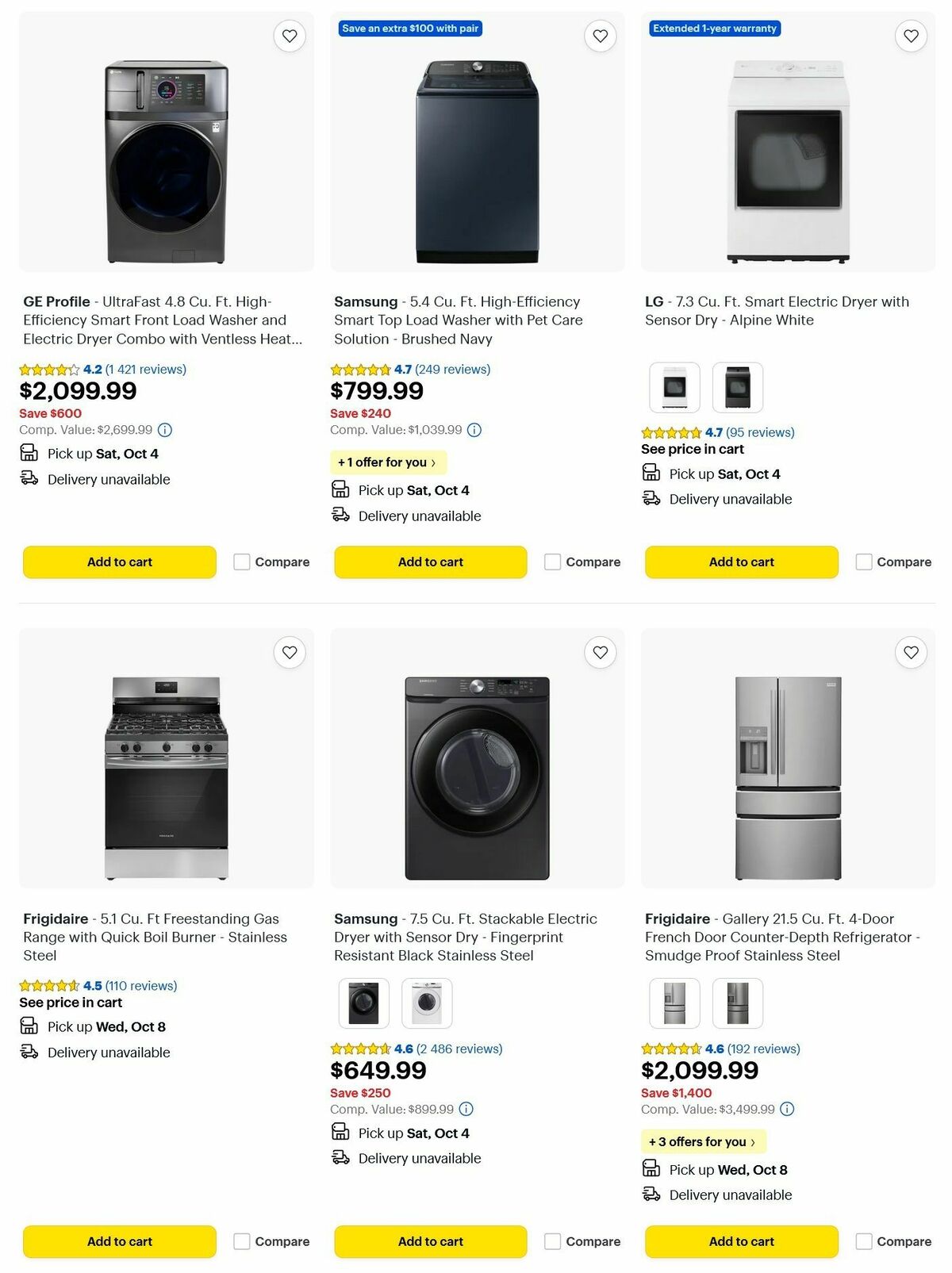Click the Extended 1-year warranty badge
The height and width of the screenshot is (1273, 952).
coord(714,28)
